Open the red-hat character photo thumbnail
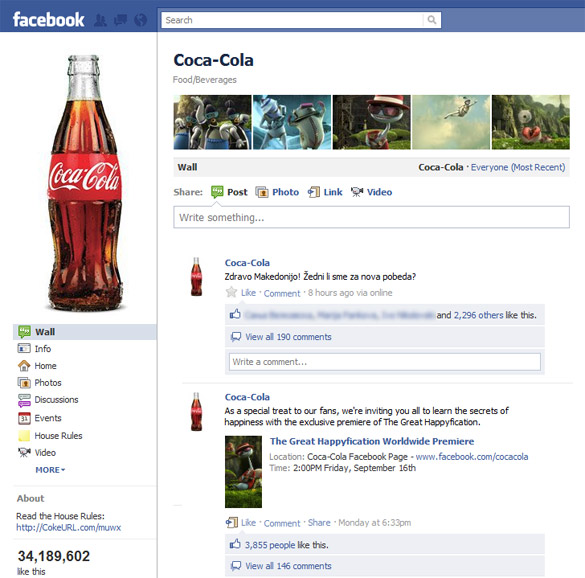 click(372, 122)
